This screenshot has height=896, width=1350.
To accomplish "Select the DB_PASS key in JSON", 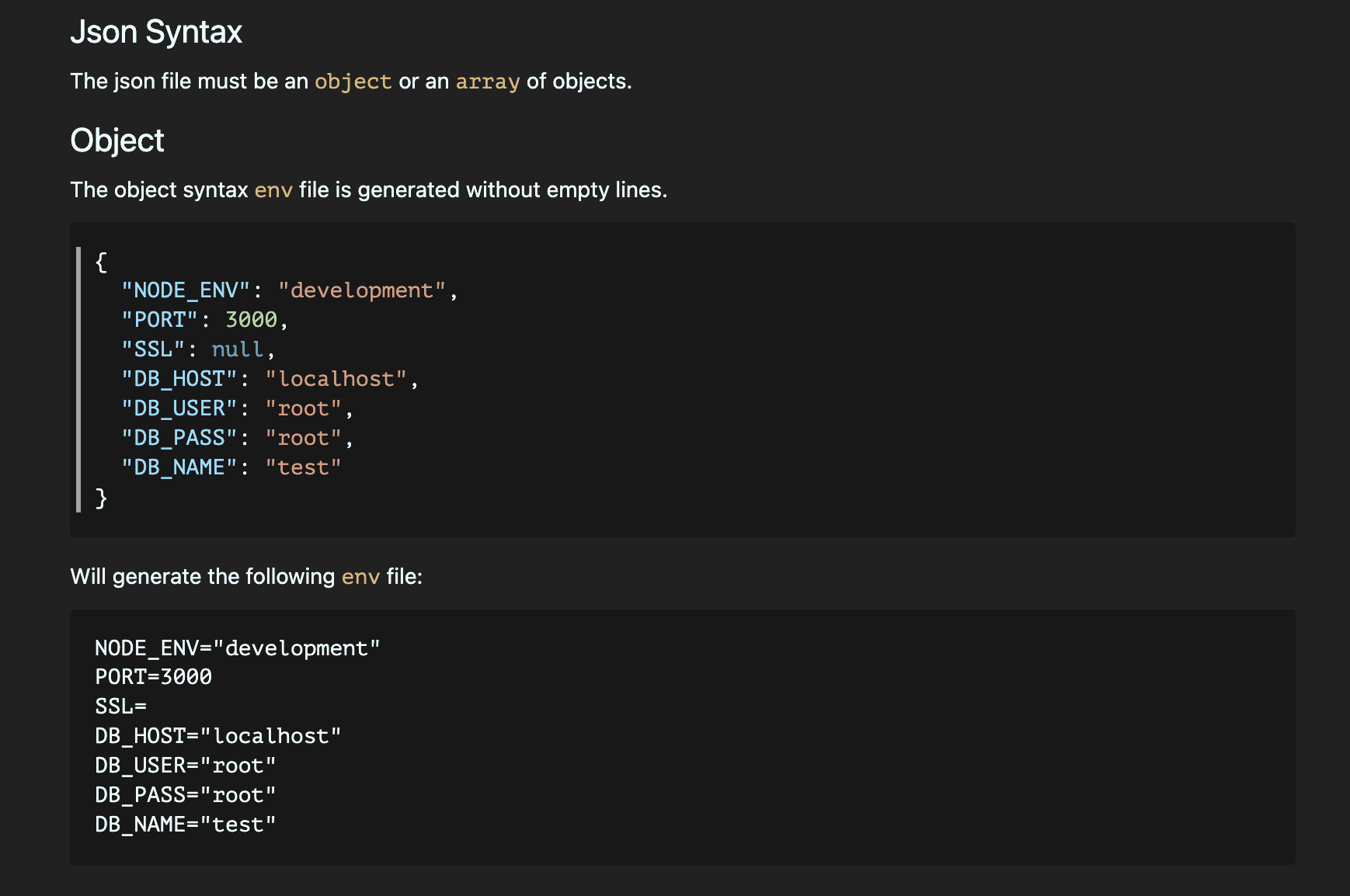I will point(179,437).
